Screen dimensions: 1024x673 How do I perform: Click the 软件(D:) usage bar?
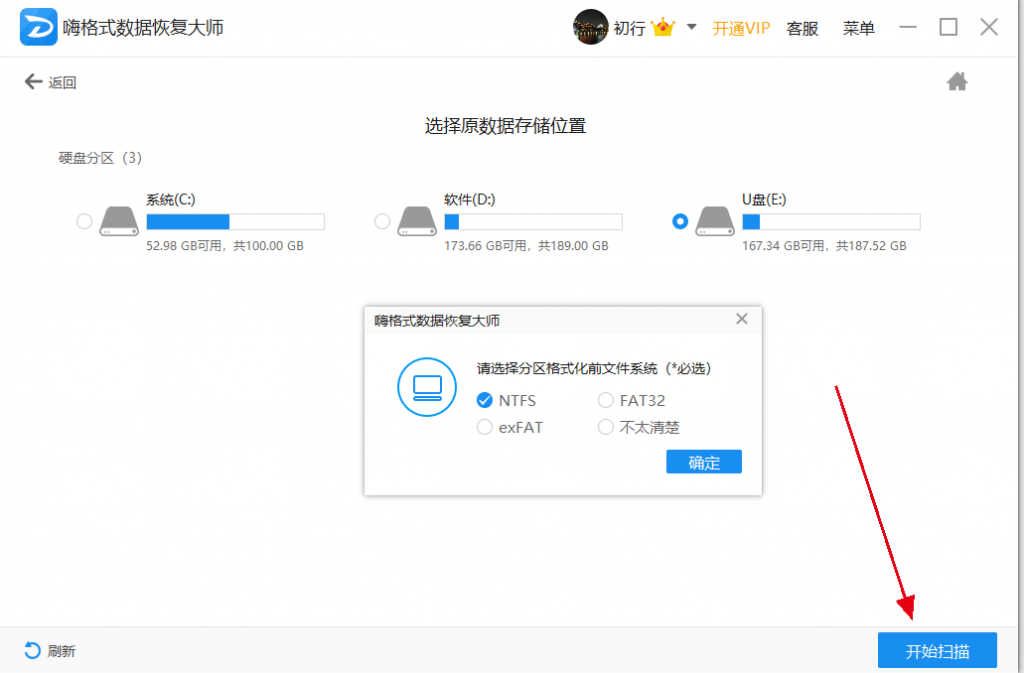click(x=533, y=221)
